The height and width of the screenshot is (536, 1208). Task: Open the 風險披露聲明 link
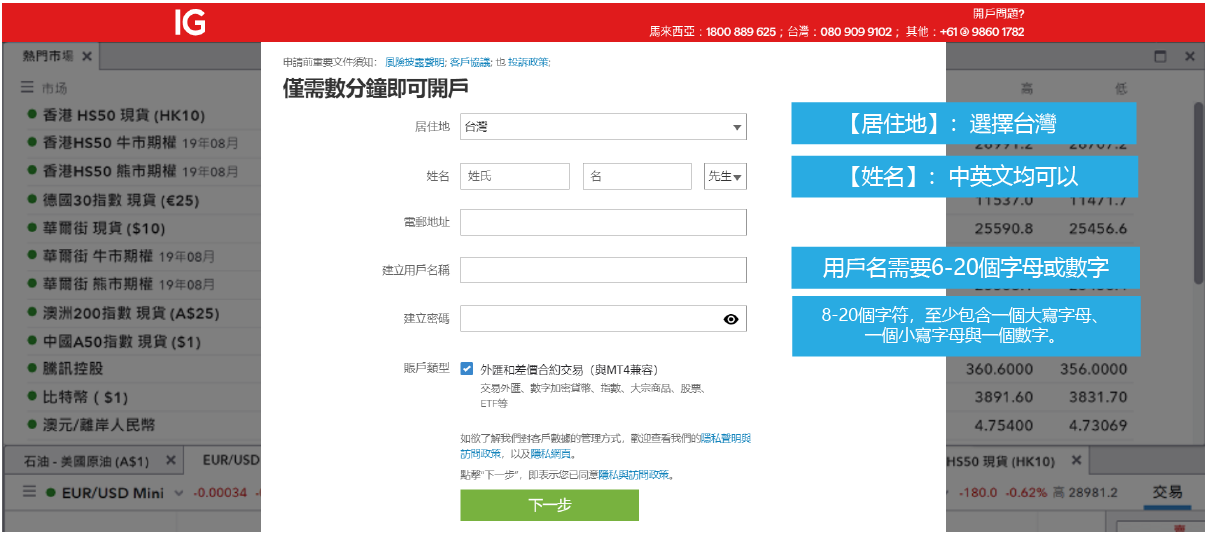(x=415, y=62)
